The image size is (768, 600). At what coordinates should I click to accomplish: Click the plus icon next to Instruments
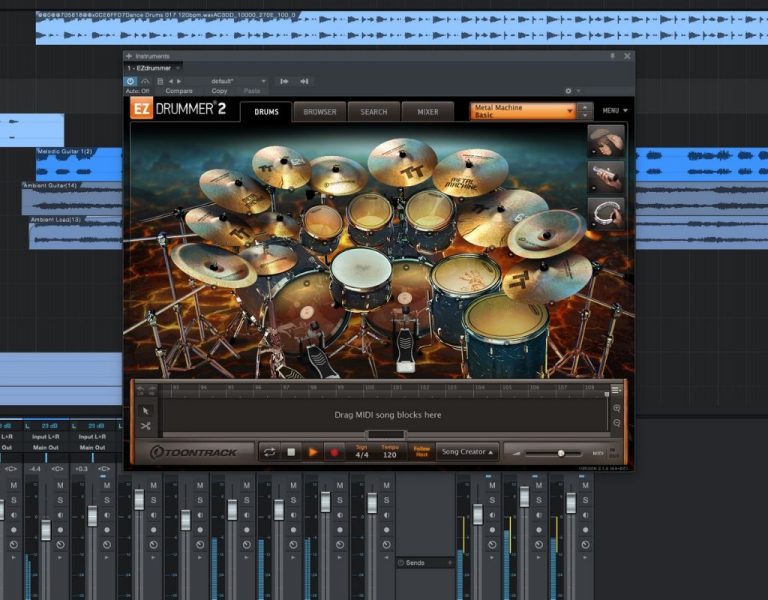click(x=129, y=56)
